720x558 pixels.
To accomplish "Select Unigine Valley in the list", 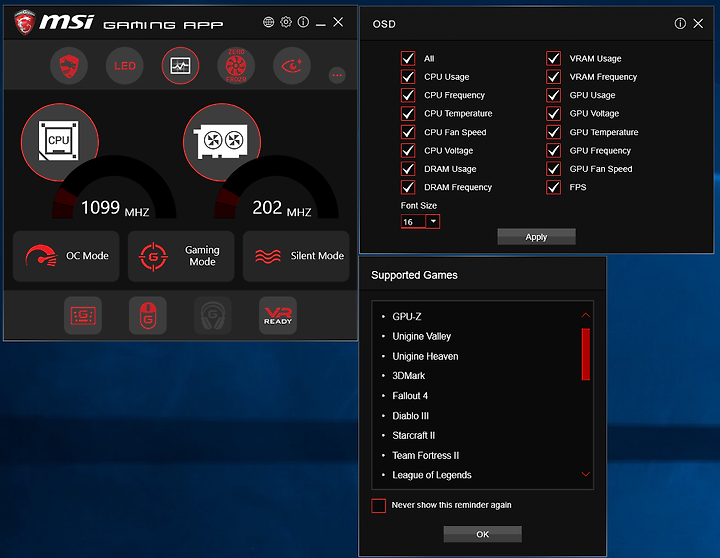I will click(x=422, y=337).
